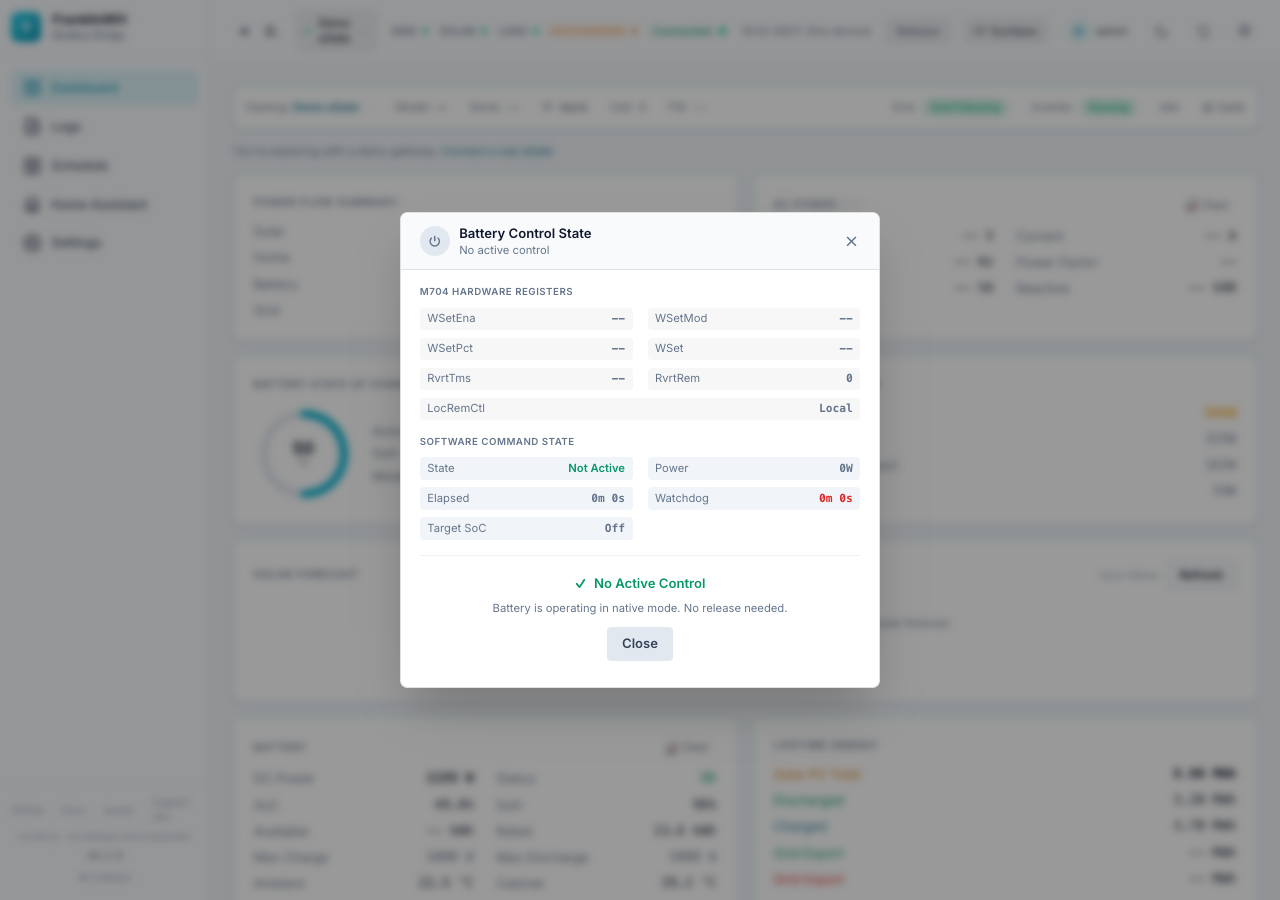Viewport: 1280px width, 900px height.
Task: Click the No Active Control status text
Action: (x=650, y=583)
